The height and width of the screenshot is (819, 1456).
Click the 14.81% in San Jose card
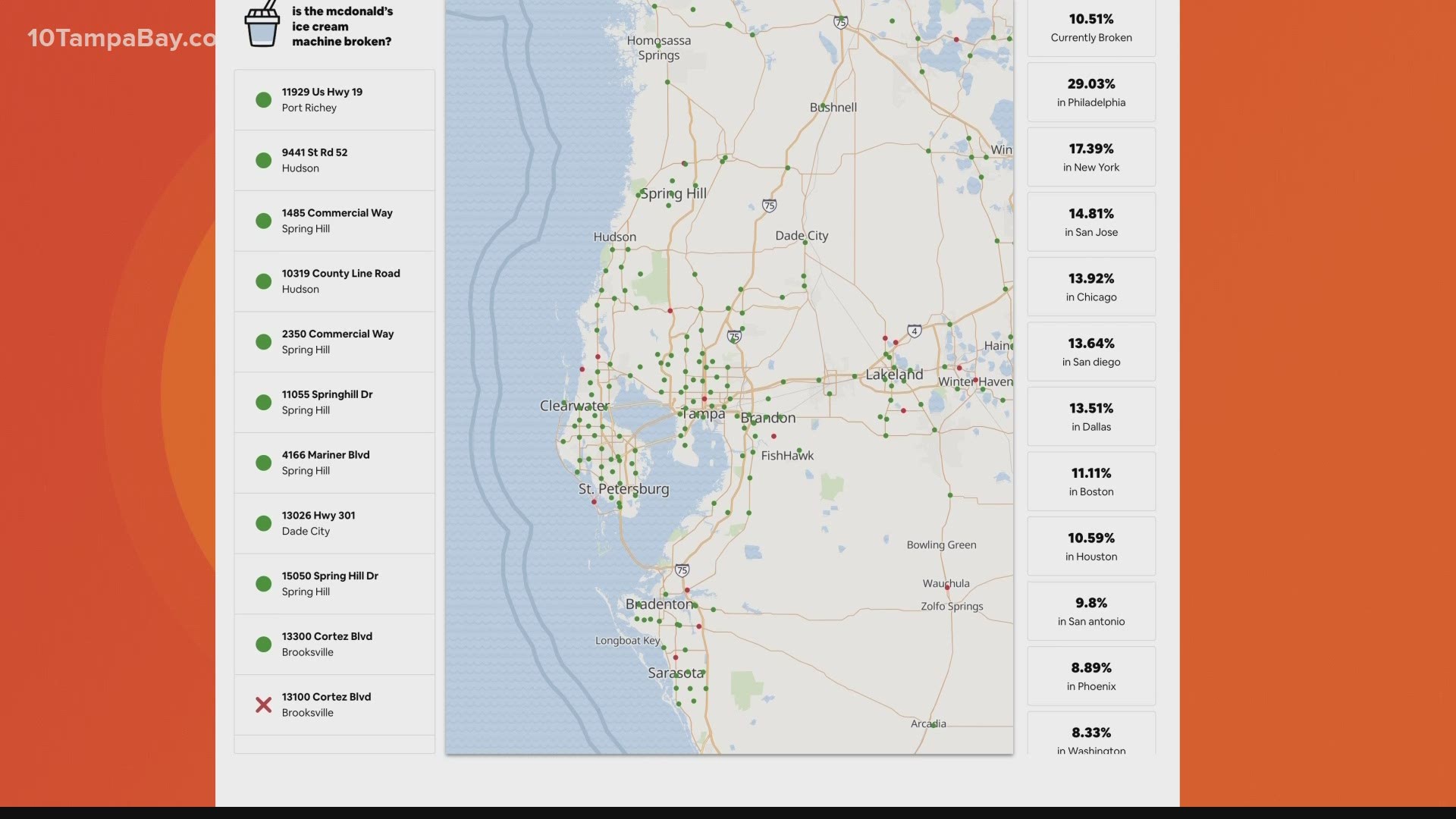tap(1091, 221)
